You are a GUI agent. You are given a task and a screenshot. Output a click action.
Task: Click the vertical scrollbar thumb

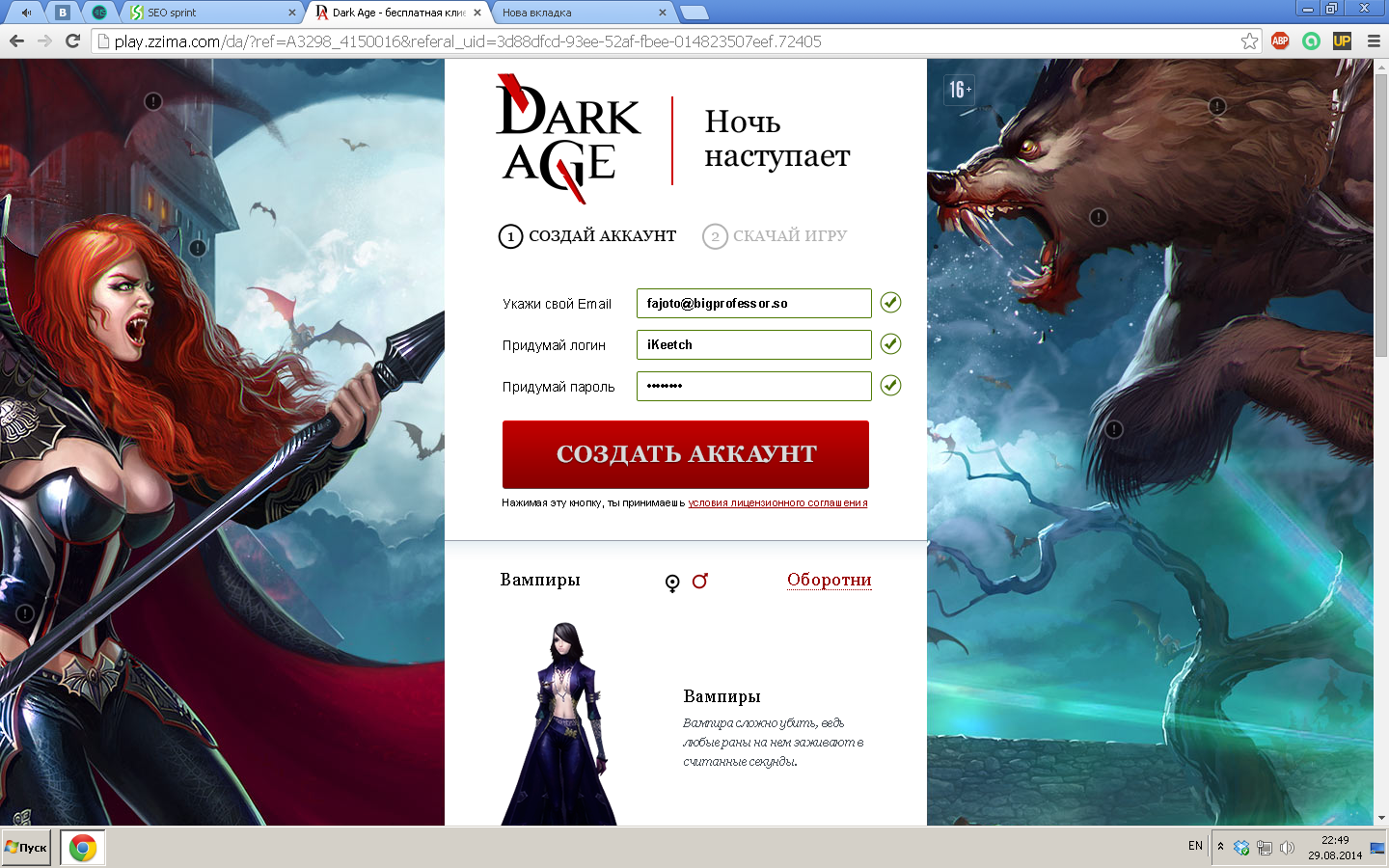[1380, 214]
